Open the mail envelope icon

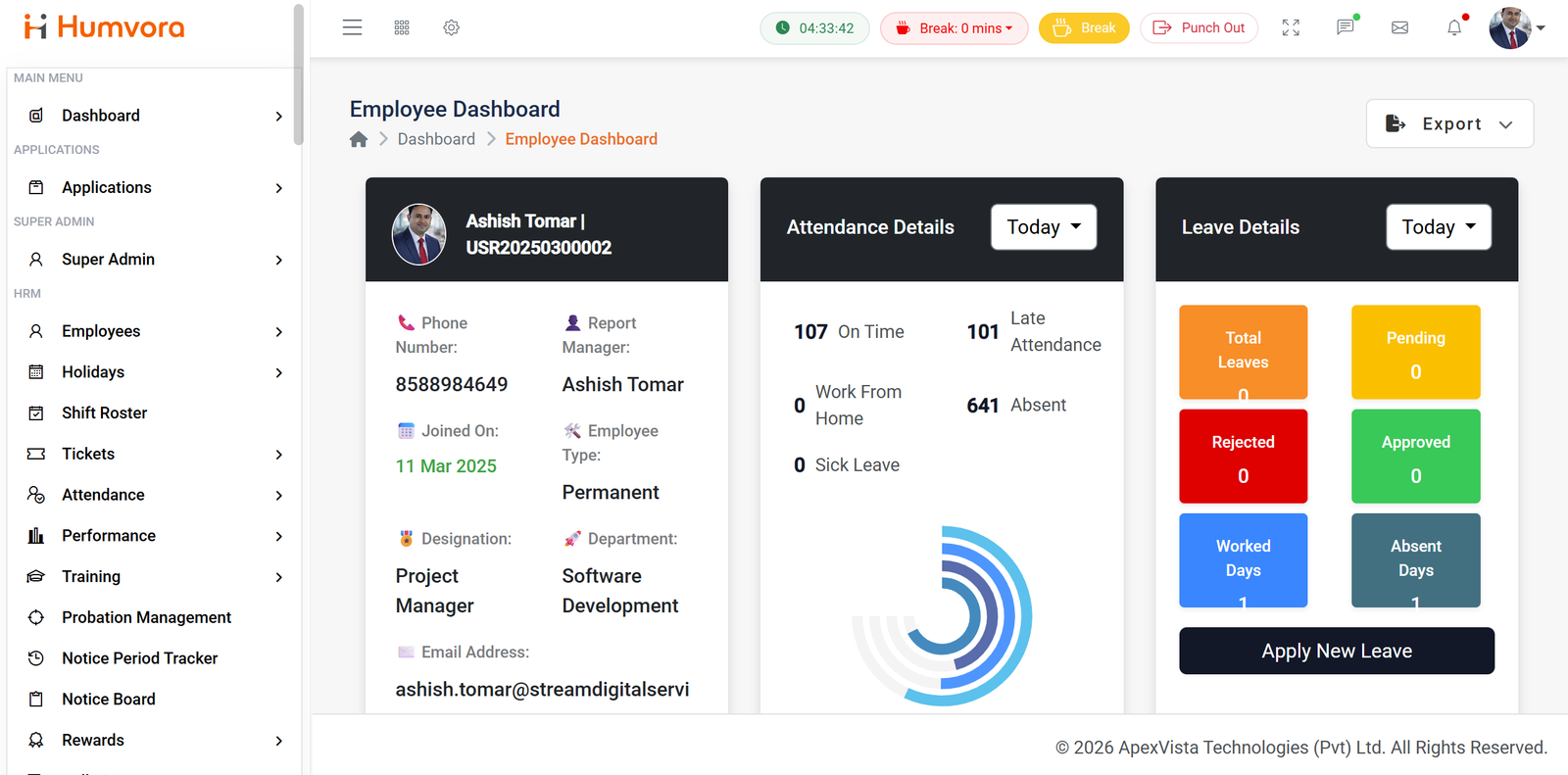pos(1400,27)
